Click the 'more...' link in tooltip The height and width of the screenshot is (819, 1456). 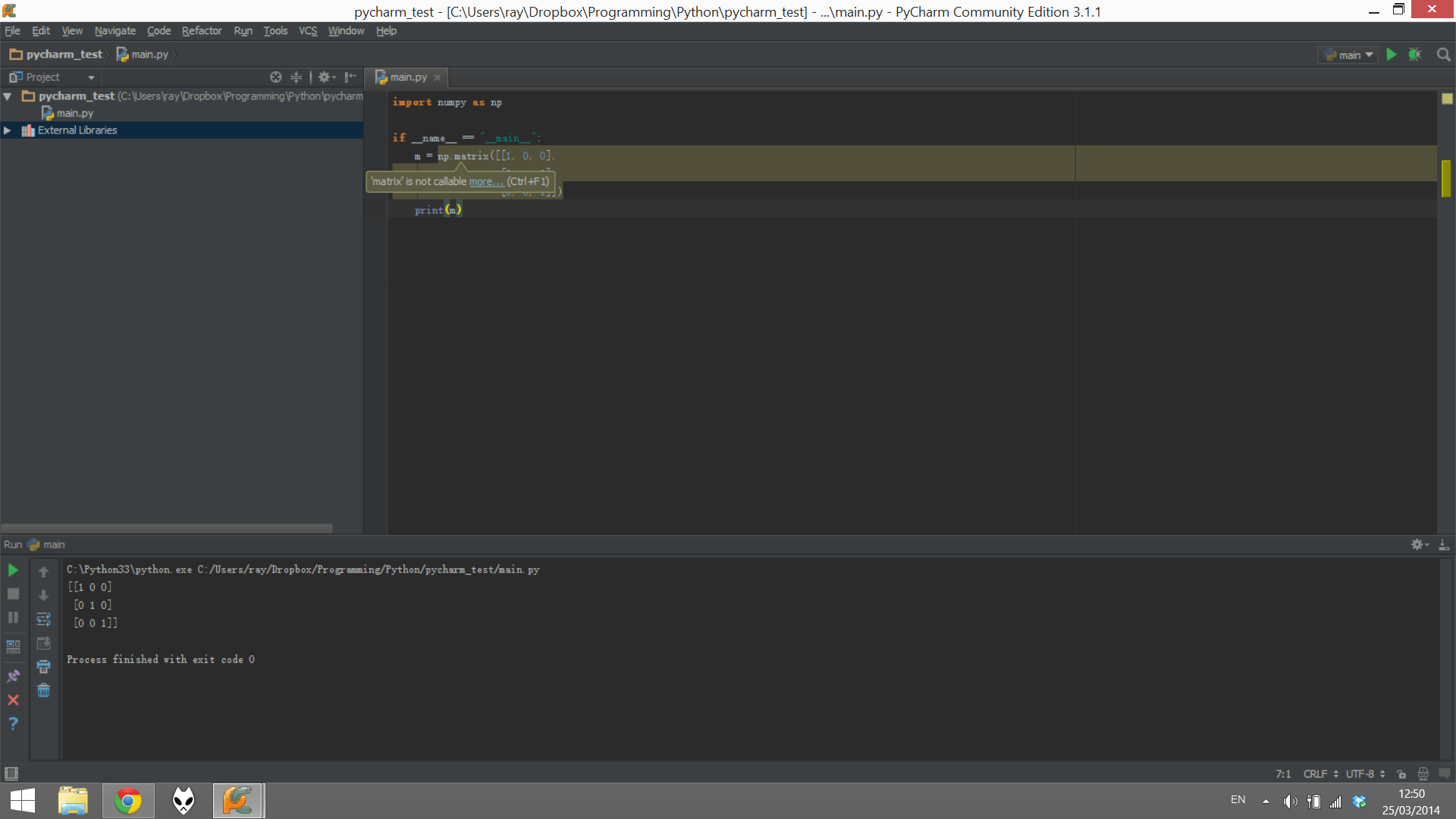tap(485, 181)
